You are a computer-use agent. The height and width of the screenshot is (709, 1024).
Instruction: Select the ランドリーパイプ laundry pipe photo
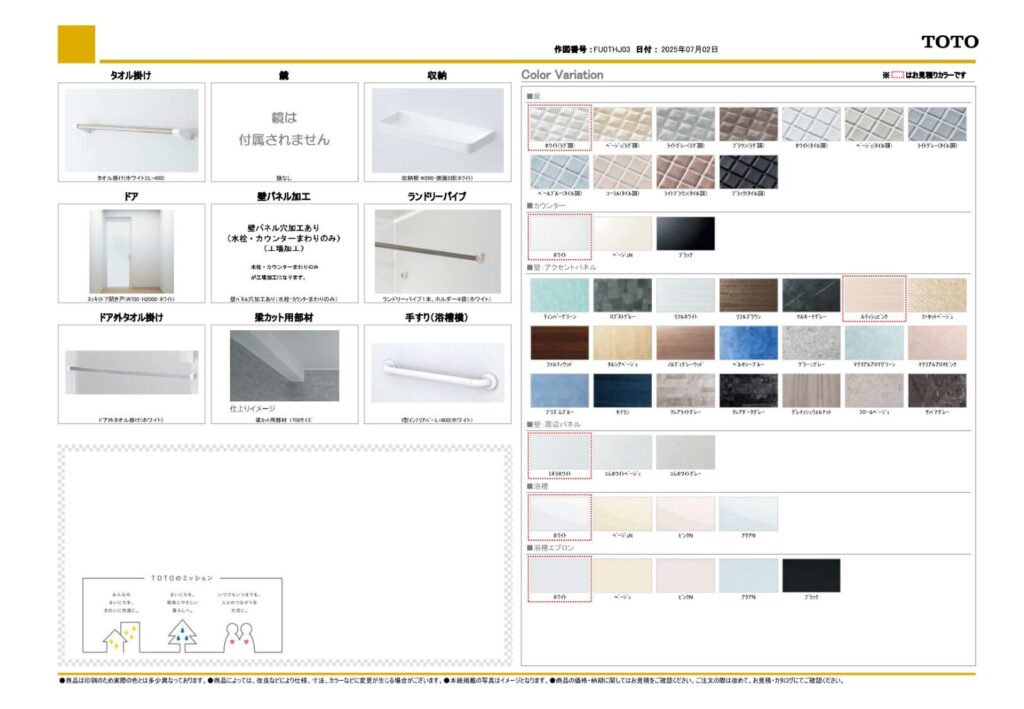click(x=437, y=250)
